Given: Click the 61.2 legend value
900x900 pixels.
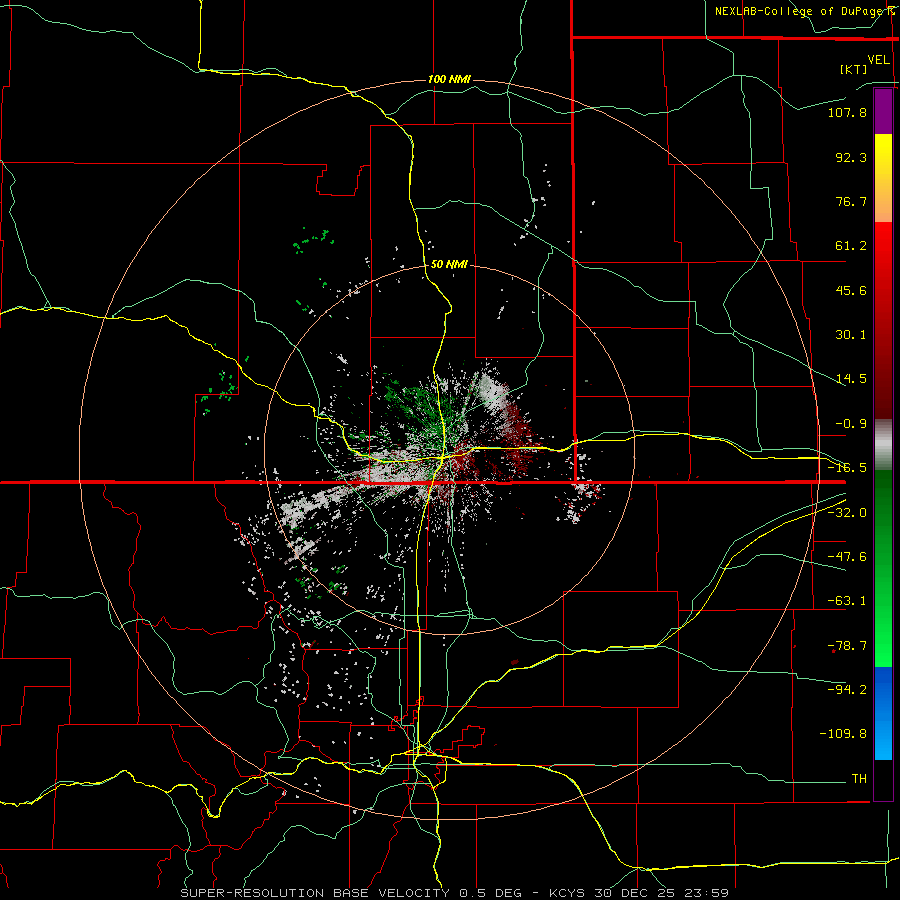Looking at the screenshot, I should tap(851, 246).
